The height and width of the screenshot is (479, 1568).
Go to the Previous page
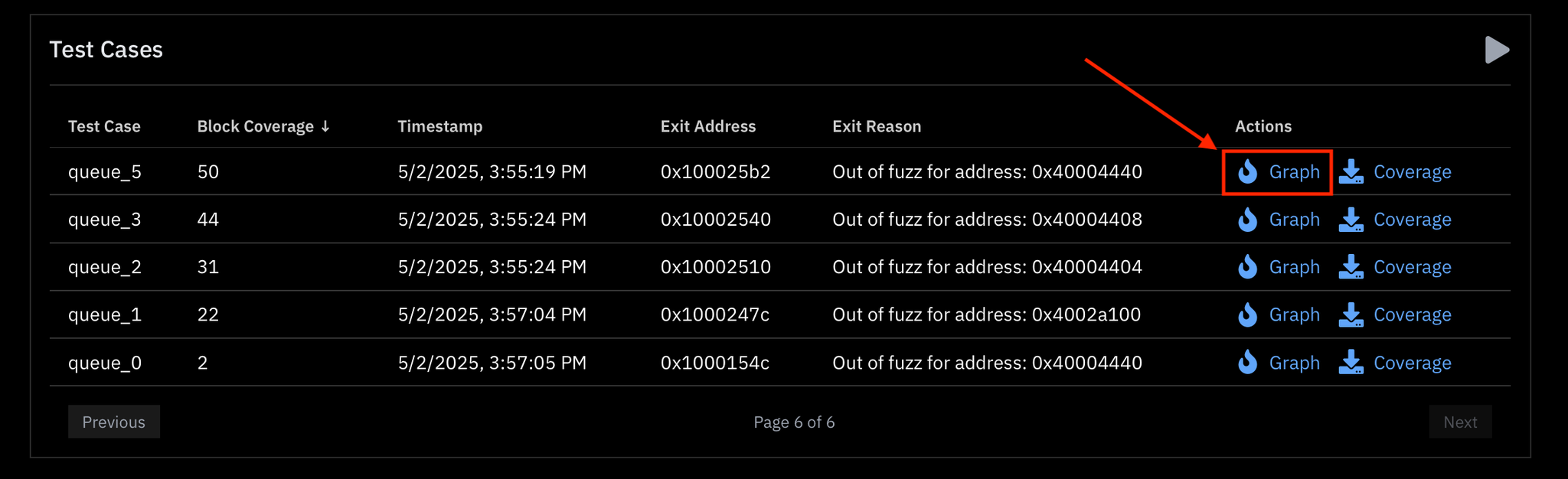click(x=114, y=422)
